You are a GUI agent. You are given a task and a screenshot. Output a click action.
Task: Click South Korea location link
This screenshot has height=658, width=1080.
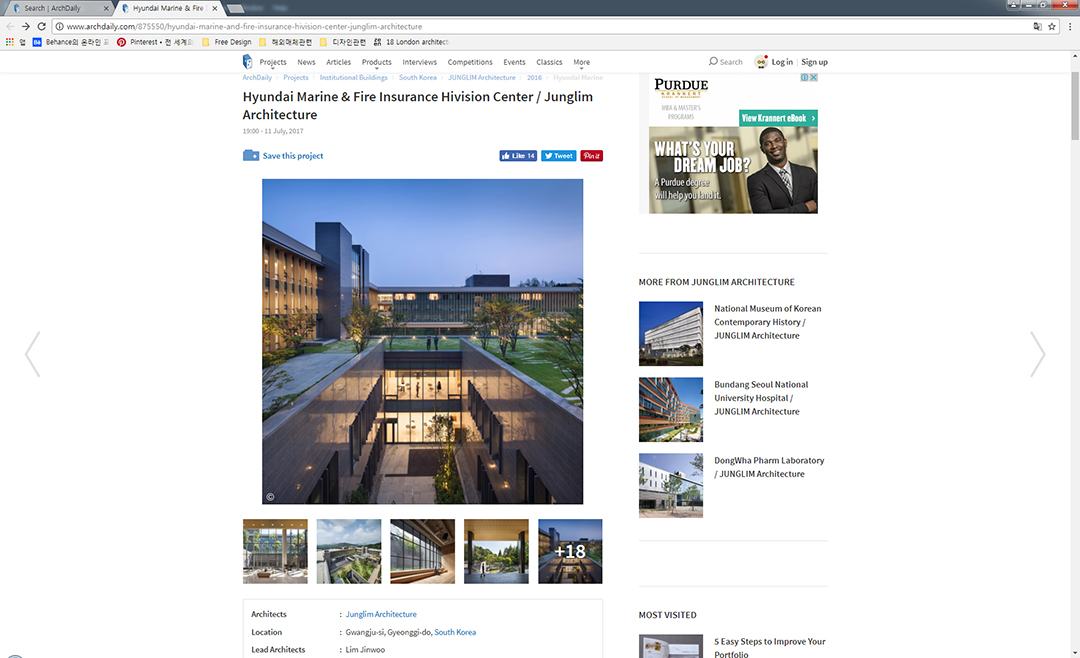pyautogui.click(x=455, y=632)
